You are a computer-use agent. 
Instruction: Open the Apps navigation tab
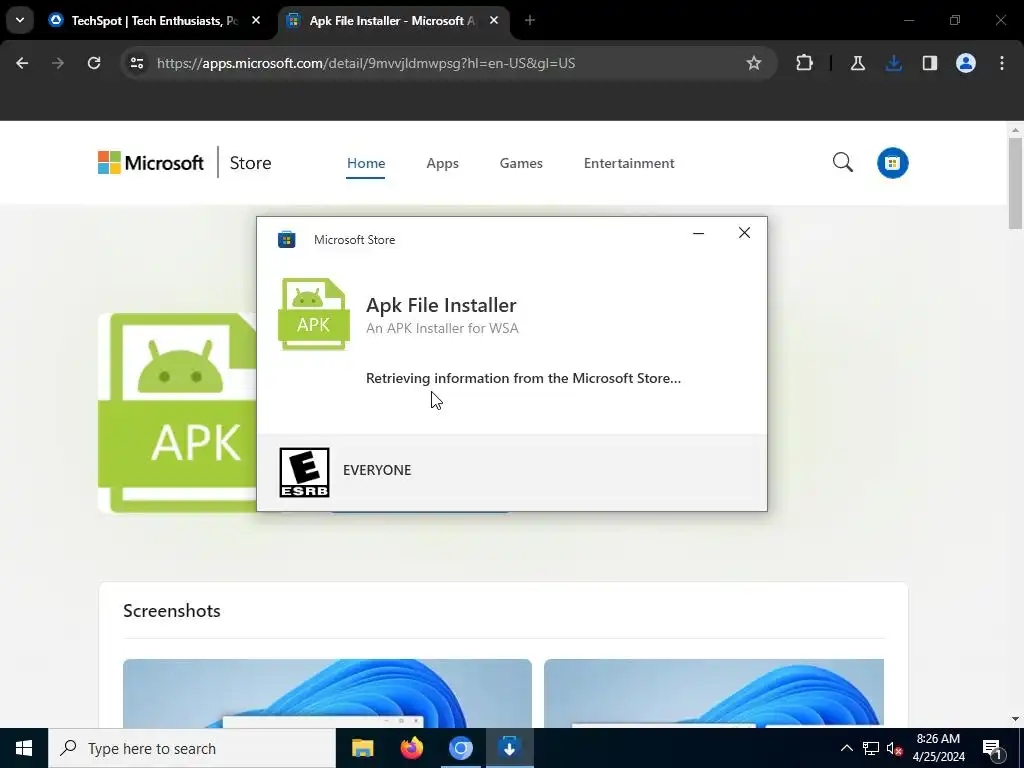click(442, 163)
